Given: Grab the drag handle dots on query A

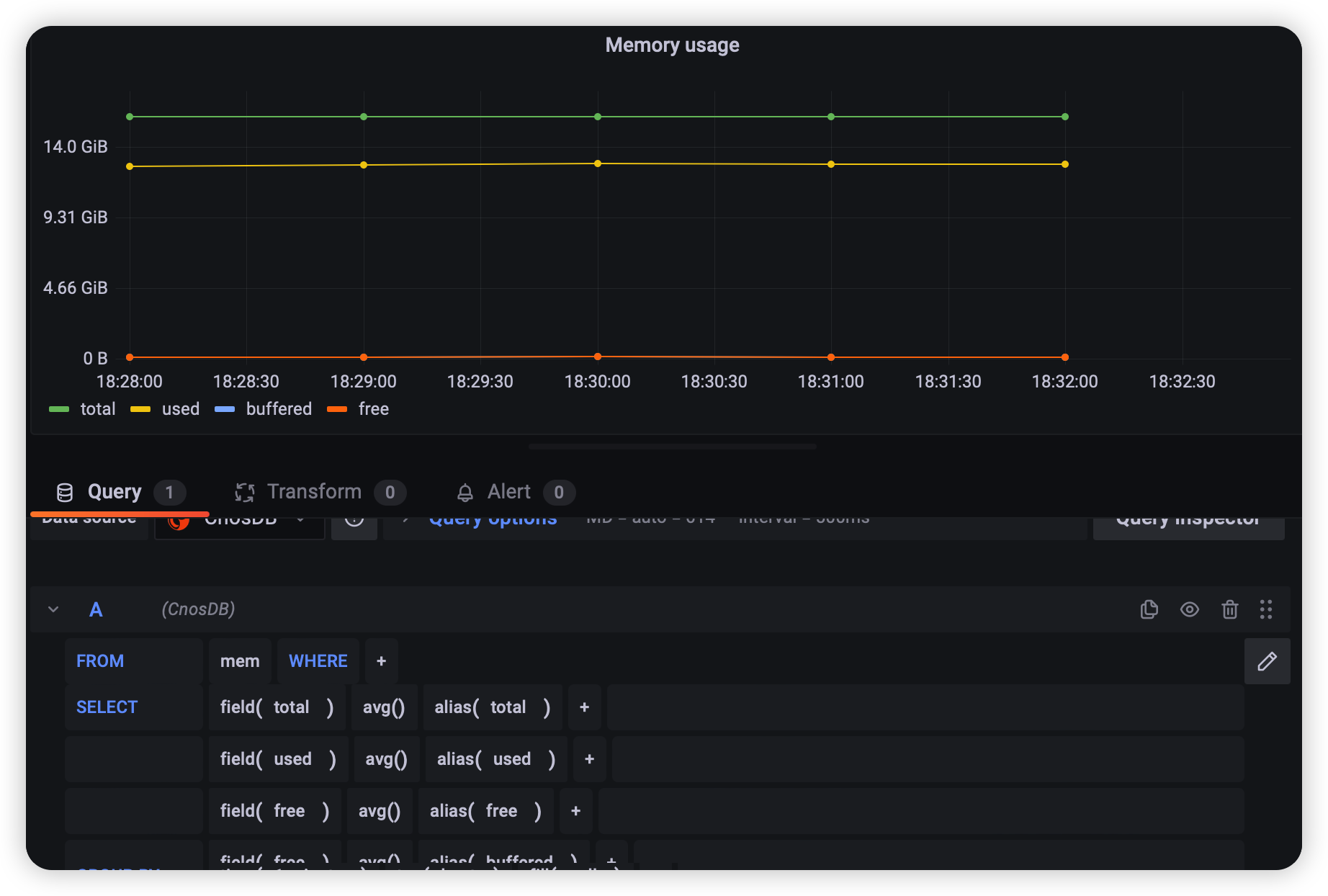Looking at the screenshot, I should (x=1266, y=609).
